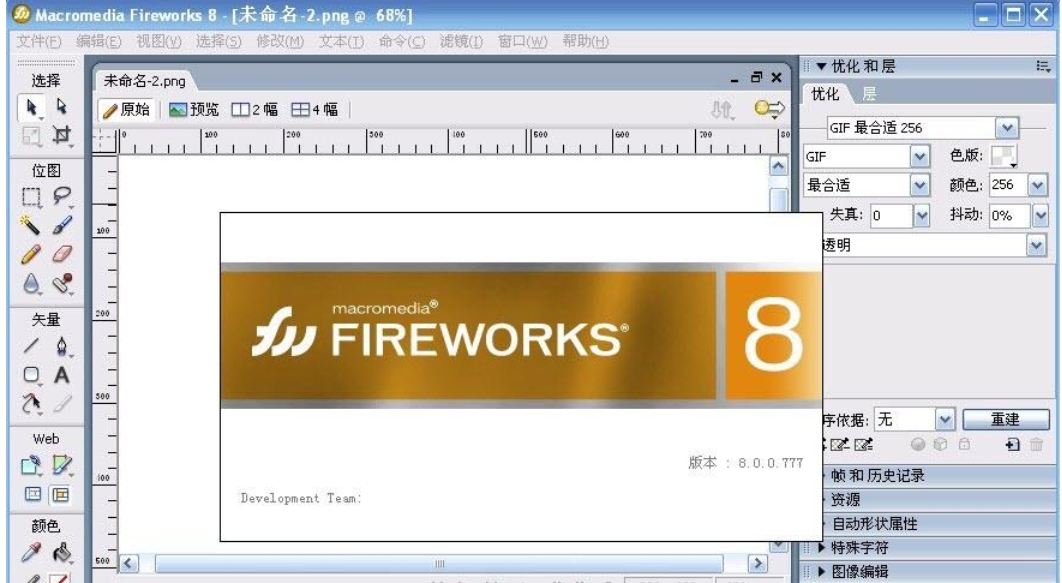Viewport: 1062px width, 583px height.
Task: Open the 透明 transparency dropdown
Action: [1036, 245]
